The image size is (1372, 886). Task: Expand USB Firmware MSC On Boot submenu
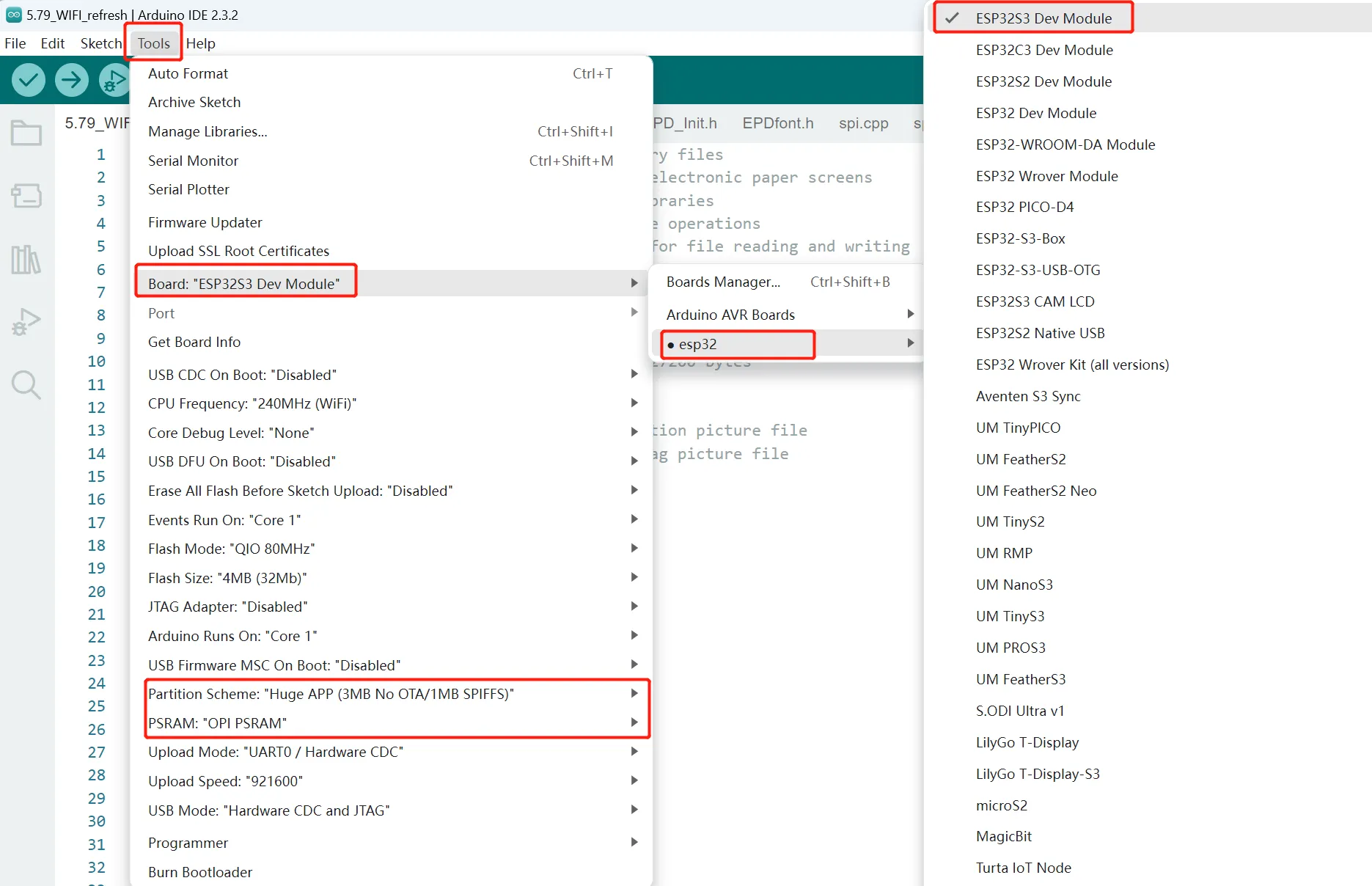tap(391, 665)
